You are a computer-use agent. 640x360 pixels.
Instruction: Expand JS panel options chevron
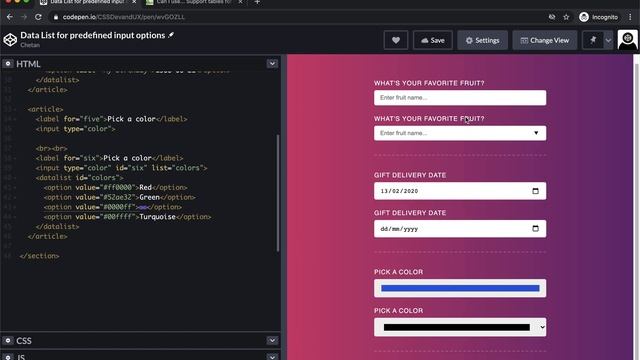pos(272,357)
